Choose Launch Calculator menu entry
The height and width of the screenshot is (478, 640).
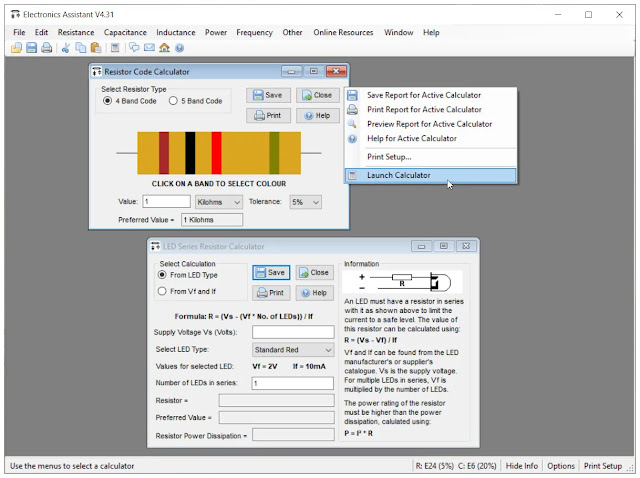[x=431, y=175]
